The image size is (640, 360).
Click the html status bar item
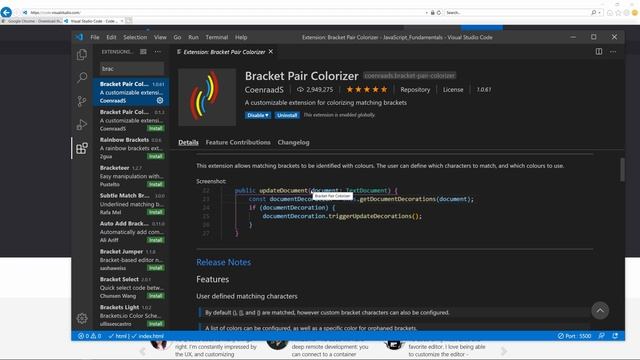pos(118,336)
